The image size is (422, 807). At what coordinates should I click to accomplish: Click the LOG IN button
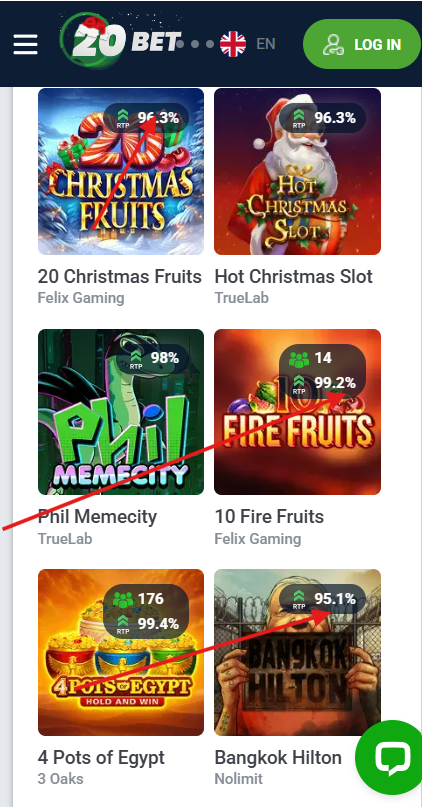[x=361, y=44]
